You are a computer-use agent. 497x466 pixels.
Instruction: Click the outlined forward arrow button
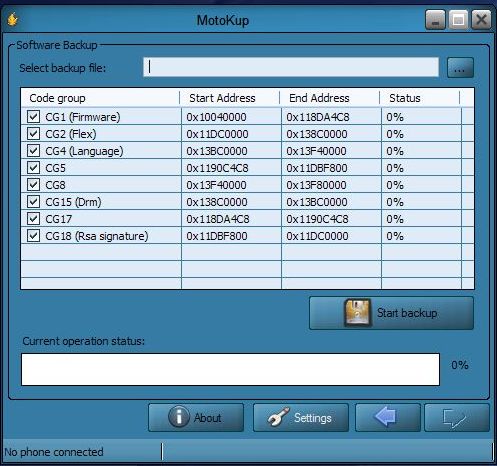tap(457, 417)
